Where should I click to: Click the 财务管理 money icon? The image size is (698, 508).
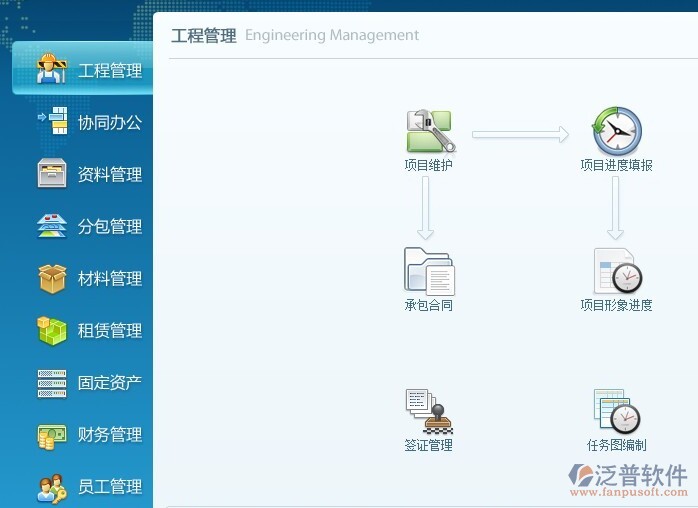coord(52,435)
